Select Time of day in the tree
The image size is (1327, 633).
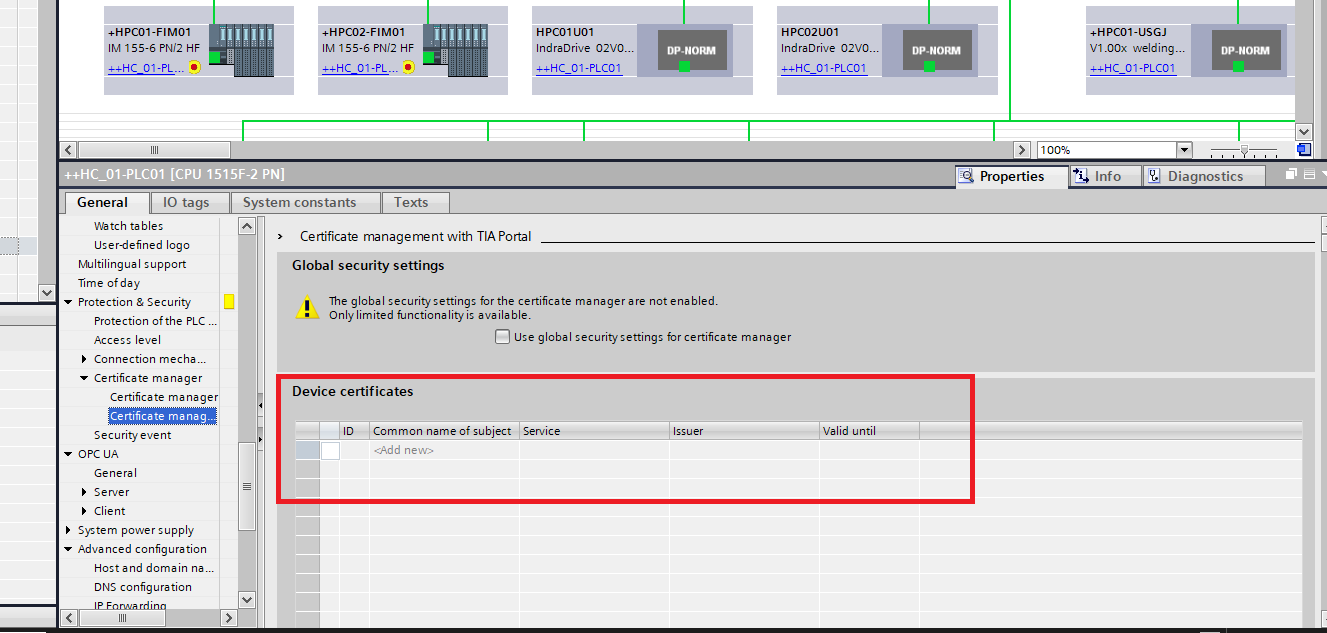pyautogui.click(x=109, y=283)
